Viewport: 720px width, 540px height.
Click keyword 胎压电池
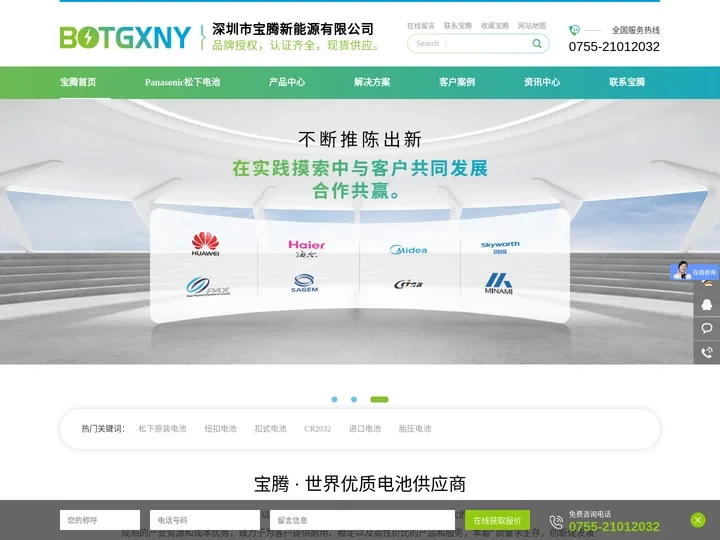click(415, 428)
